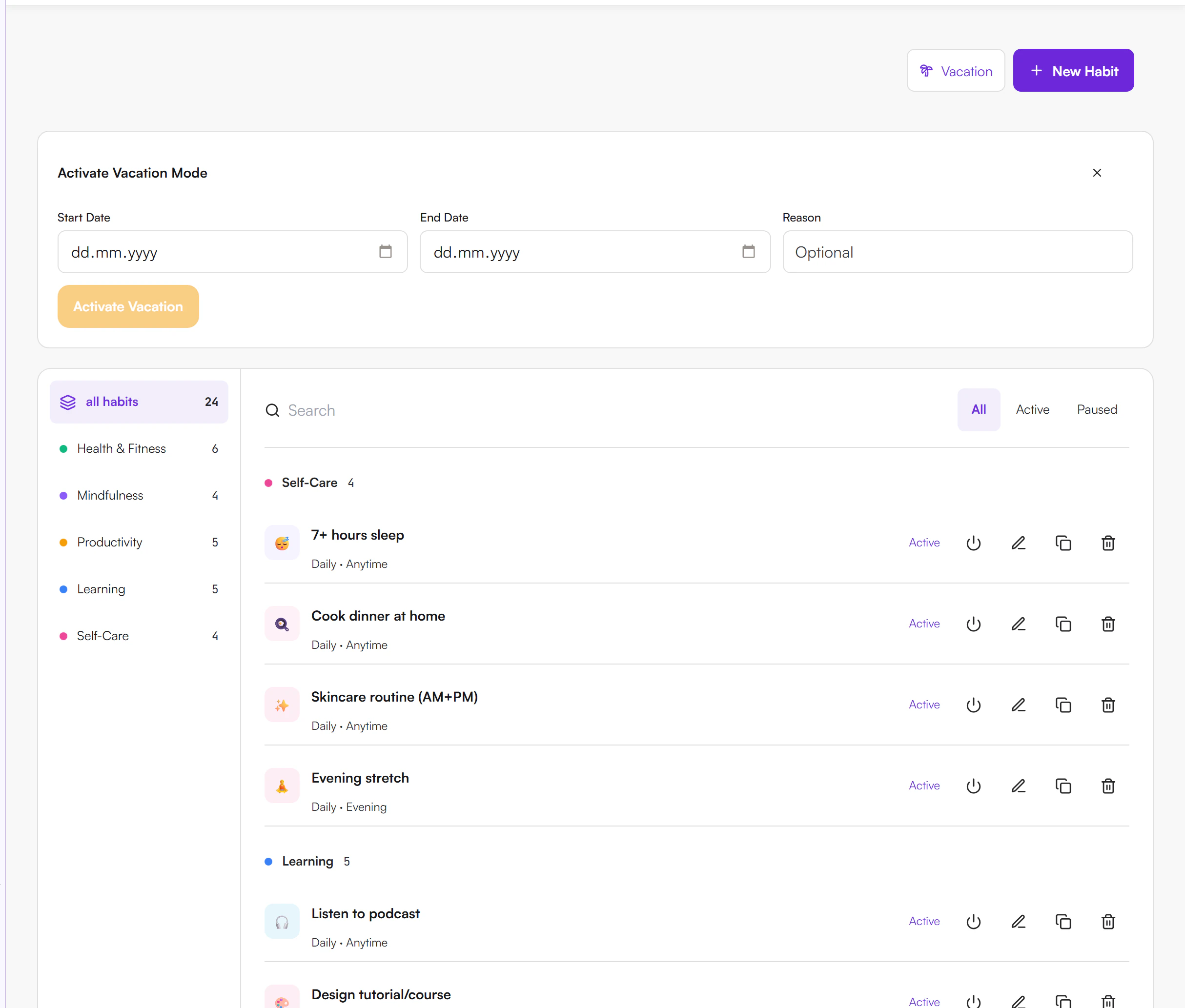Switch to the Paused filter tab
The image size is (1185, 1008).
coord(1097,410)
